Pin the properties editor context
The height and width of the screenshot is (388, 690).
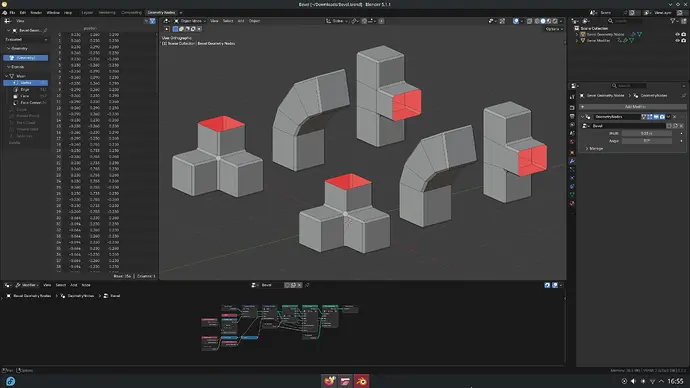coord(683,95)
